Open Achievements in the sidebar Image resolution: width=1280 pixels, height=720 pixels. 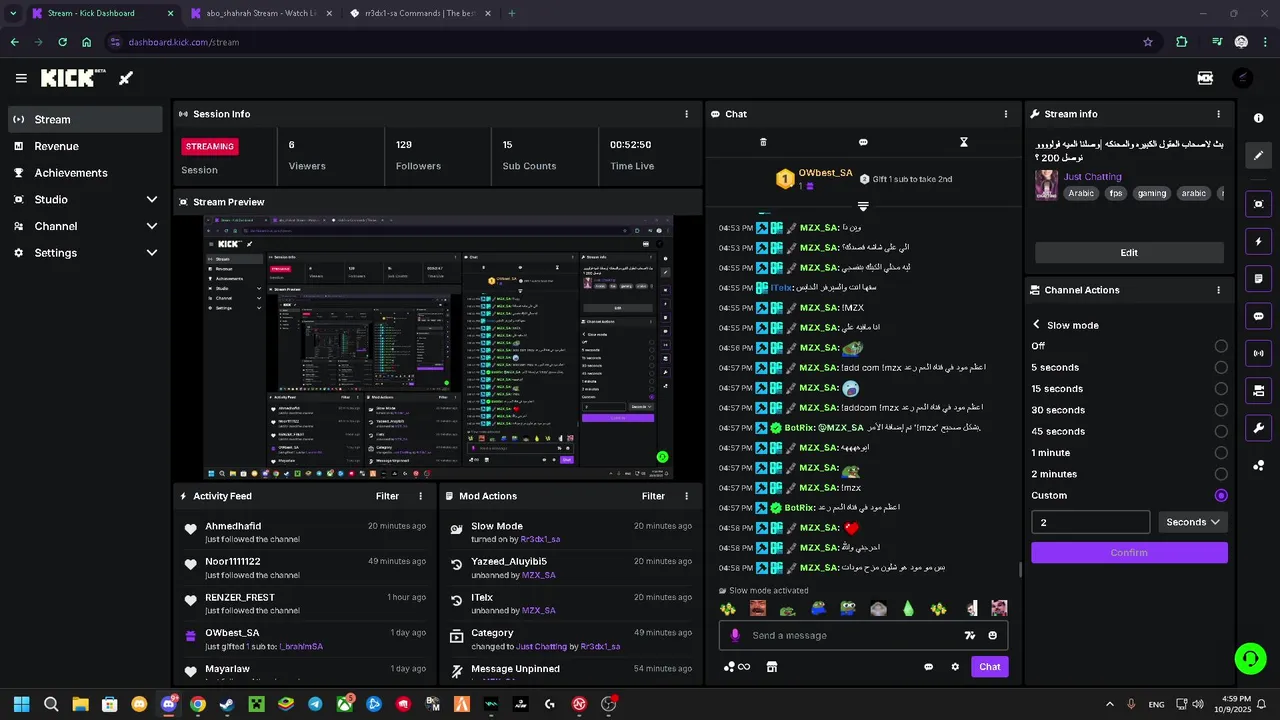[85, 173]
